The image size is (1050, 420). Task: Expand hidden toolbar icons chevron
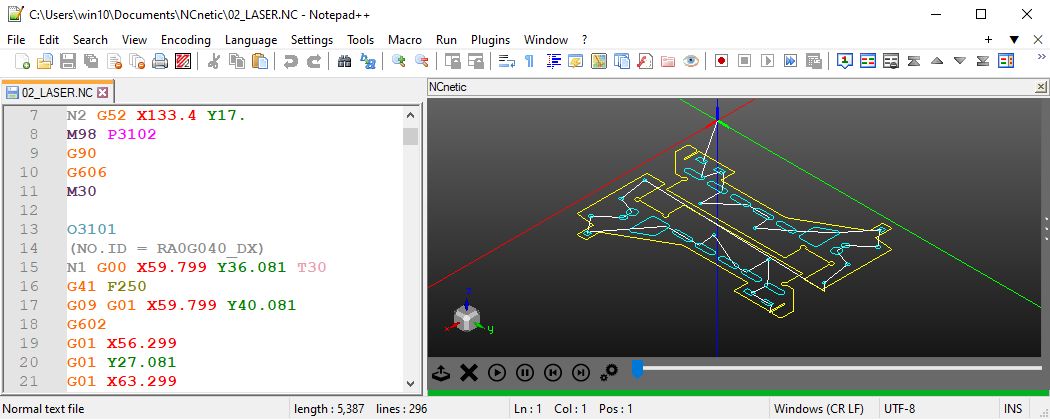click(x=1041, y=58)
